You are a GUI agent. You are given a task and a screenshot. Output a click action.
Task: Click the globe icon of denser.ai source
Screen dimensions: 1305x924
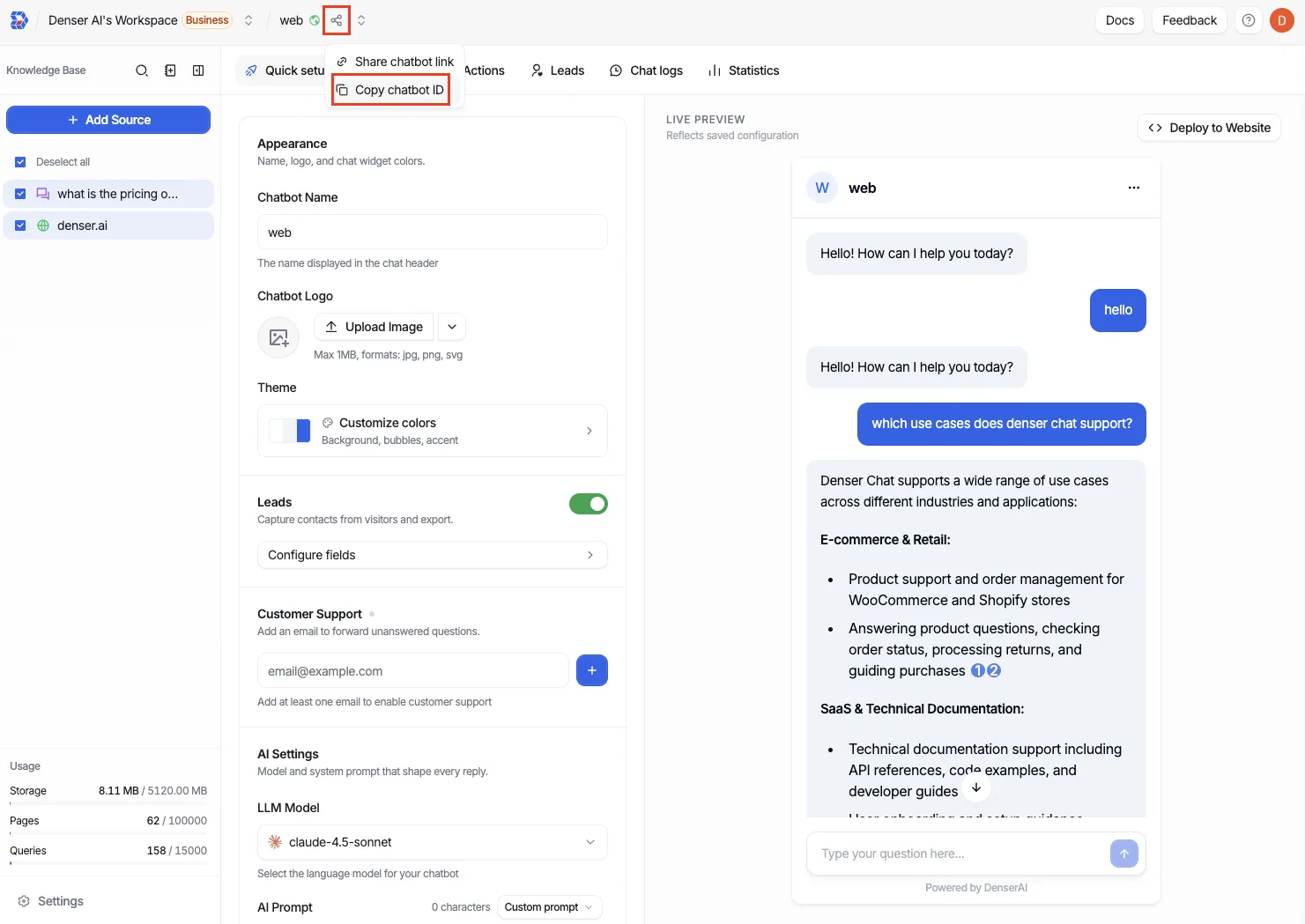43,225
